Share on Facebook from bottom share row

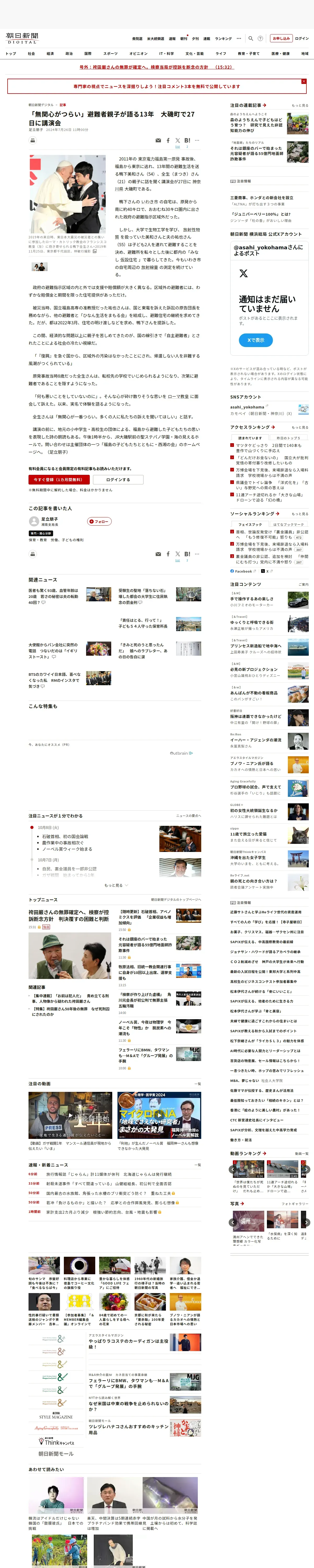168,554
